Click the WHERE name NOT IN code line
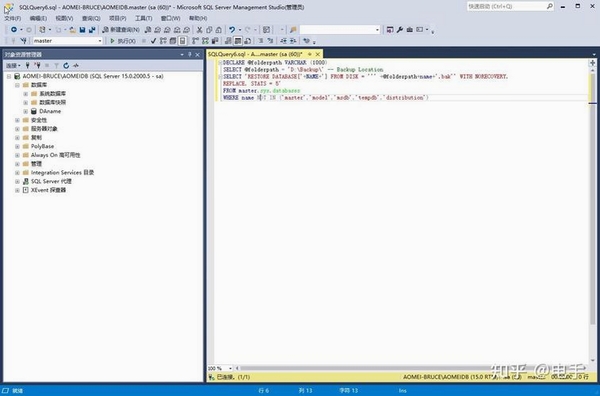600x396 pixels. pos(326,98)
